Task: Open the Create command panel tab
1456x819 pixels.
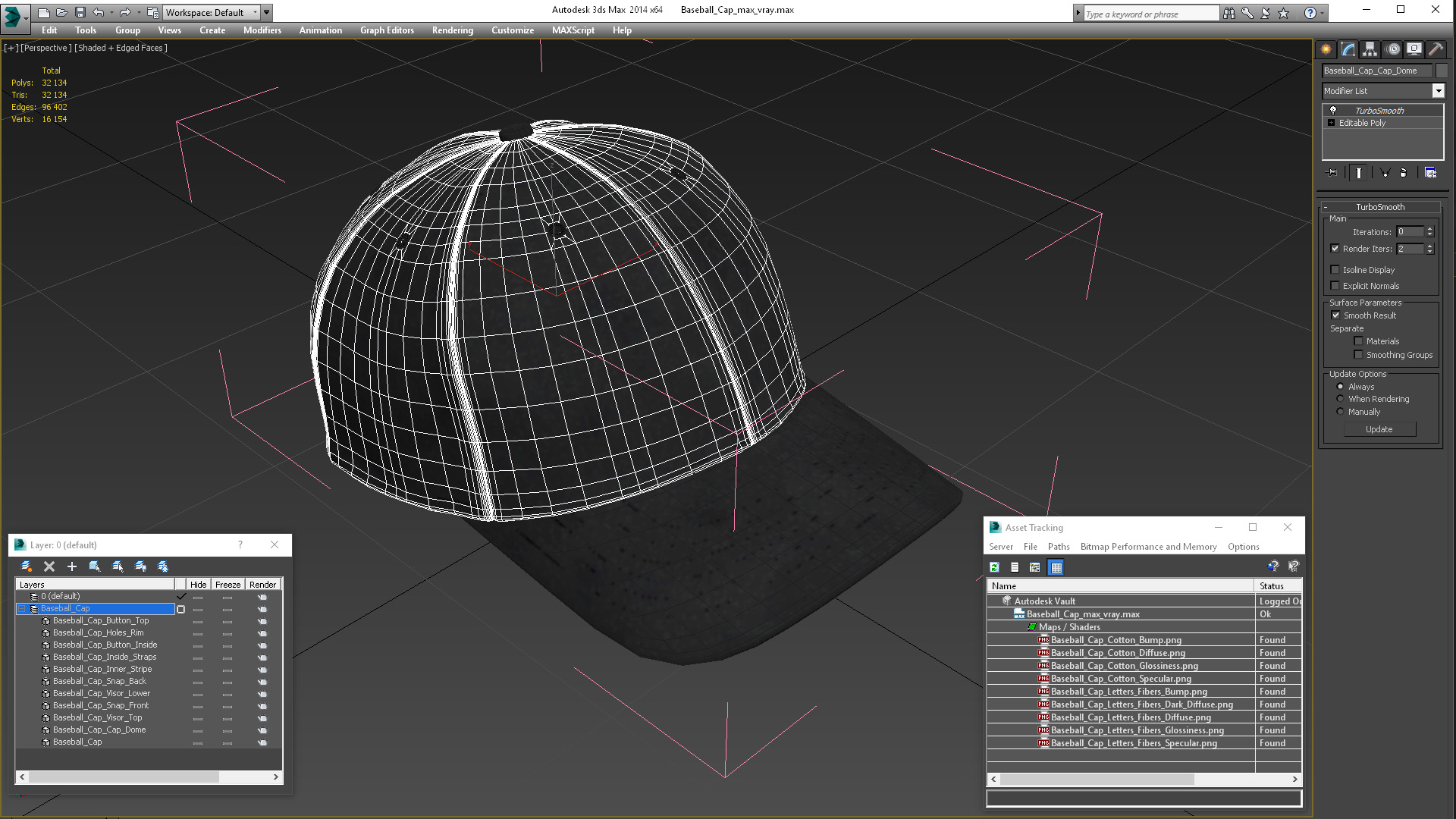Action: coord(1326,49)
